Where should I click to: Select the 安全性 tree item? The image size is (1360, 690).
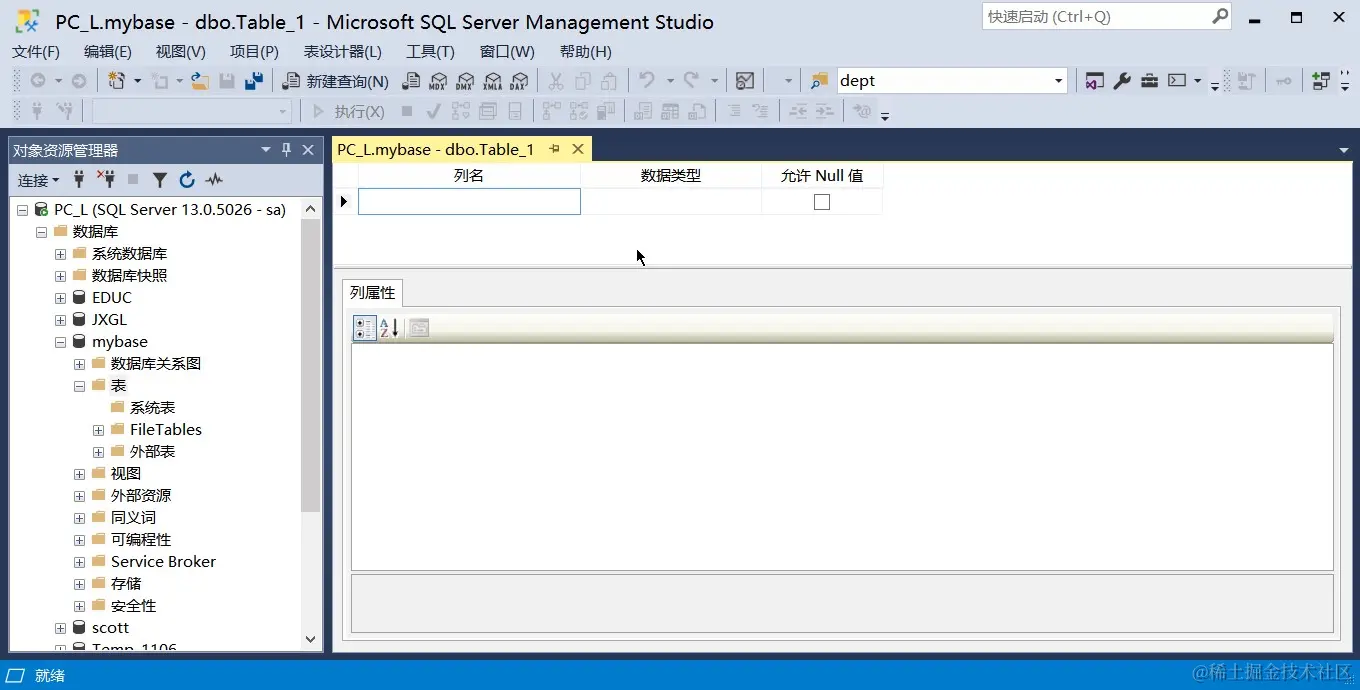(134, 606)
